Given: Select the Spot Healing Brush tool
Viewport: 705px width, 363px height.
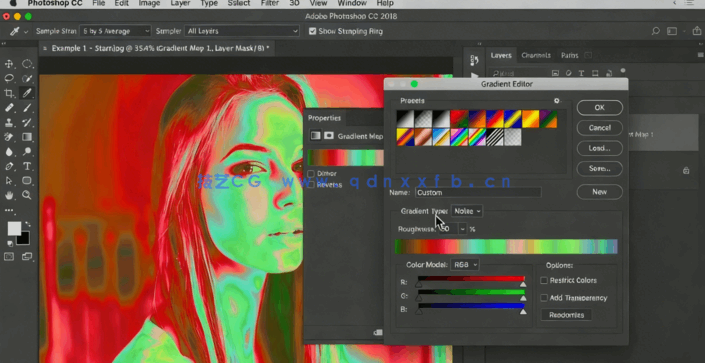Looking at the screenshot, I should click(9, 108).
